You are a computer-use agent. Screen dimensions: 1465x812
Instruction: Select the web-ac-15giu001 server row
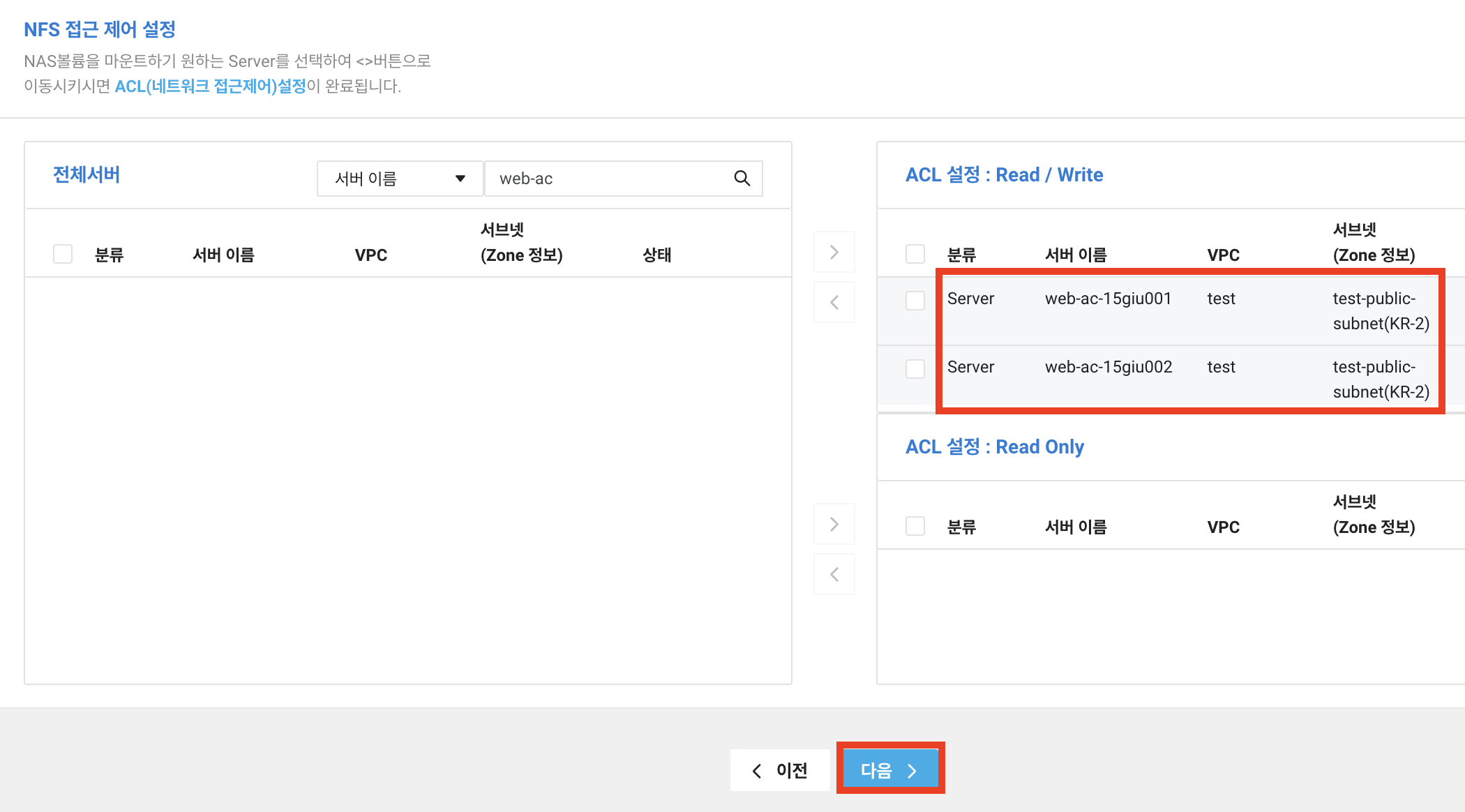(1108, 299)
